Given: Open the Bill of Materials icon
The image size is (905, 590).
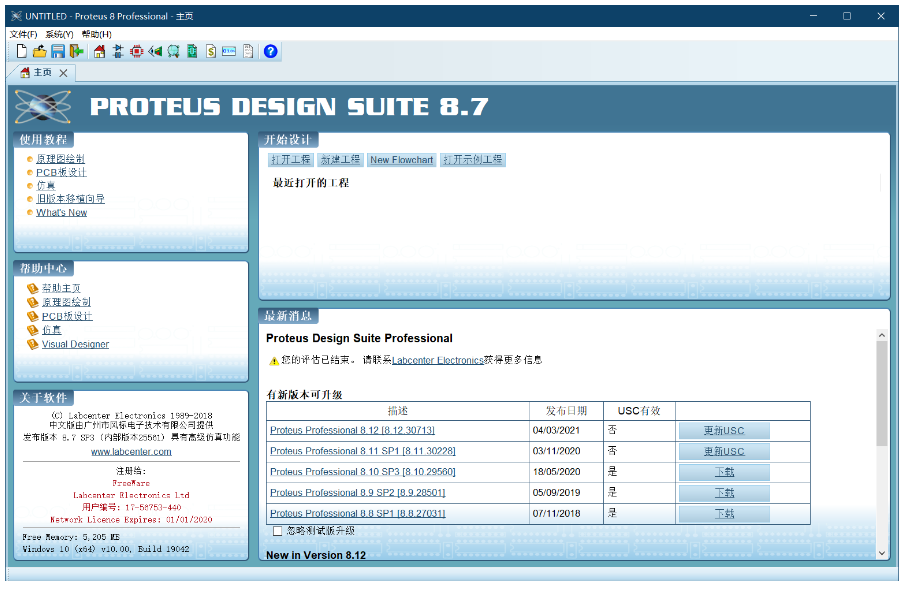Looking at the screenshot, I should click(x=209, y=51).
